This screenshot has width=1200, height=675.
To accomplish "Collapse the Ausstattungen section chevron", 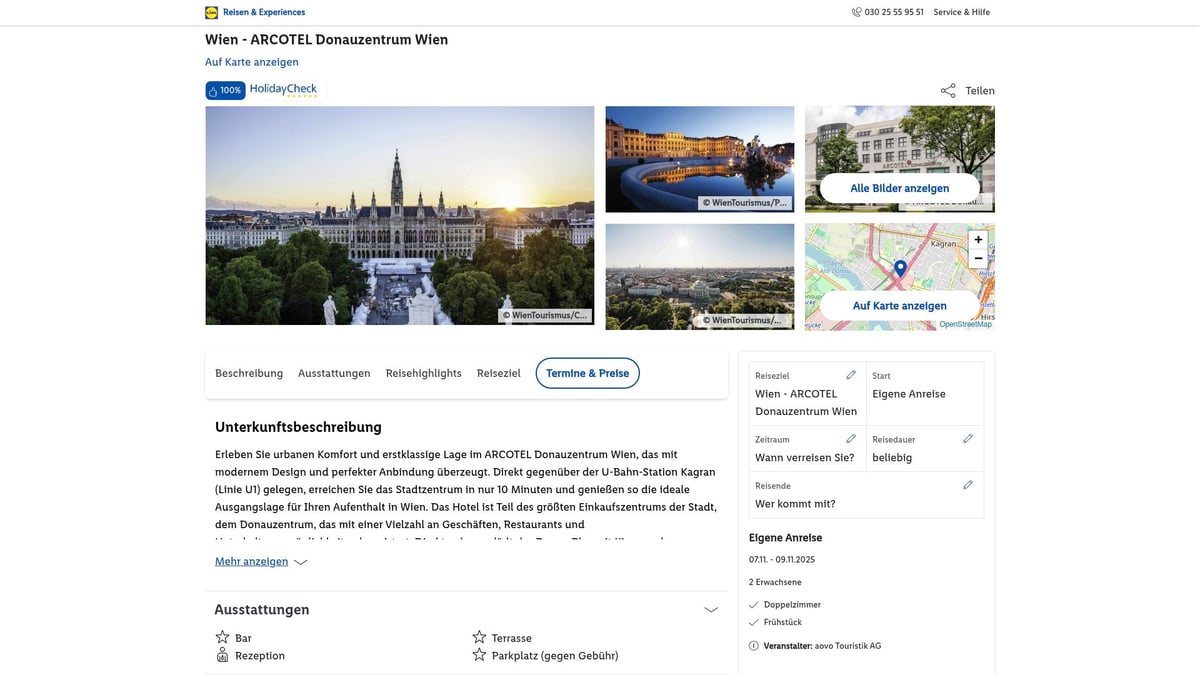I will 711,610.
